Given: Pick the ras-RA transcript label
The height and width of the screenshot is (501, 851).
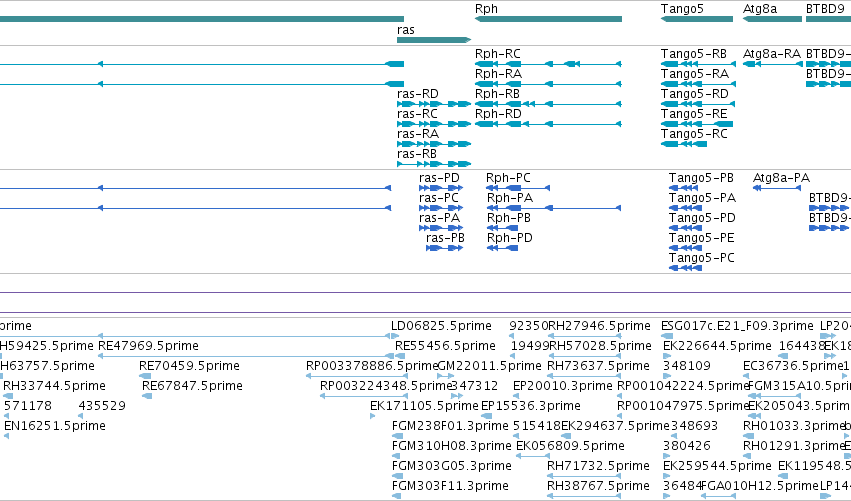Looking at the screenshot, I should 418,134.
